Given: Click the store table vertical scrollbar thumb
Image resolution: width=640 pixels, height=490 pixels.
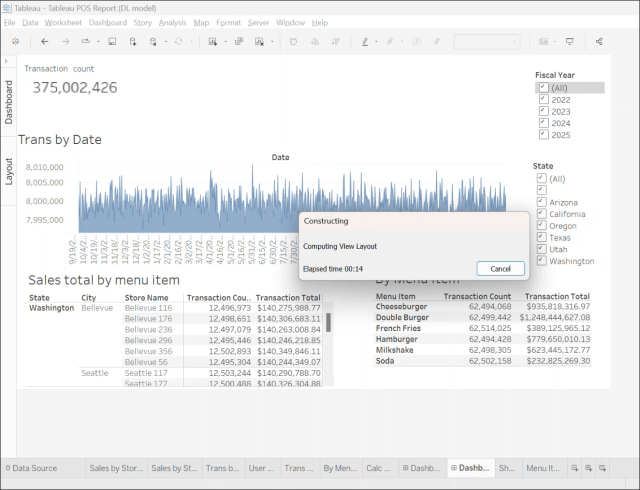Looking at the screenshot, I should pos(329,323).
